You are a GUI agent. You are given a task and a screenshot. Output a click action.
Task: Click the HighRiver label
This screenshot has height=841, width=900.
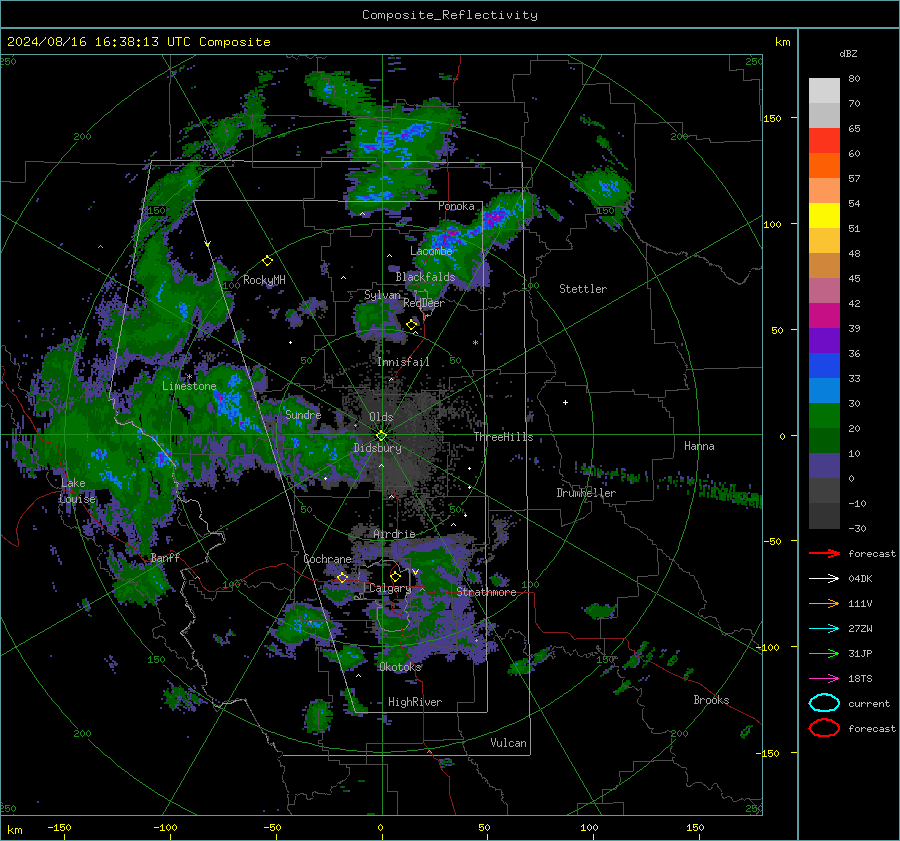pyautogui.click(x=414, y=702)
